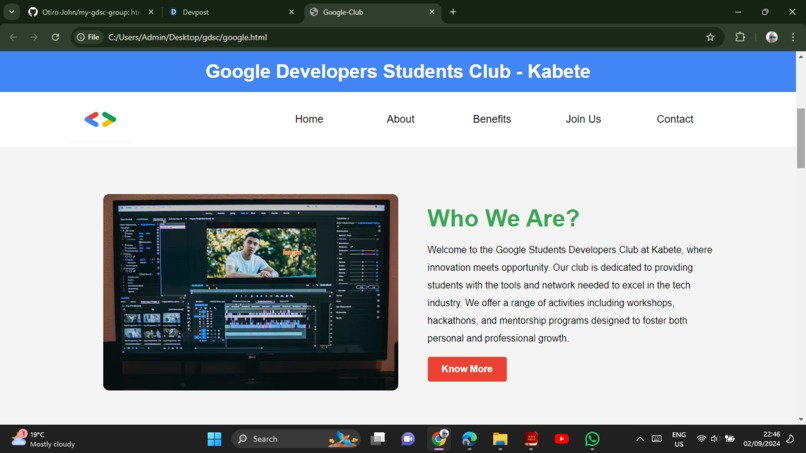The height and width of the screenshot is (453, 806).
Task: Open WhatsApp from the taskbar
Action: (592, 439)
